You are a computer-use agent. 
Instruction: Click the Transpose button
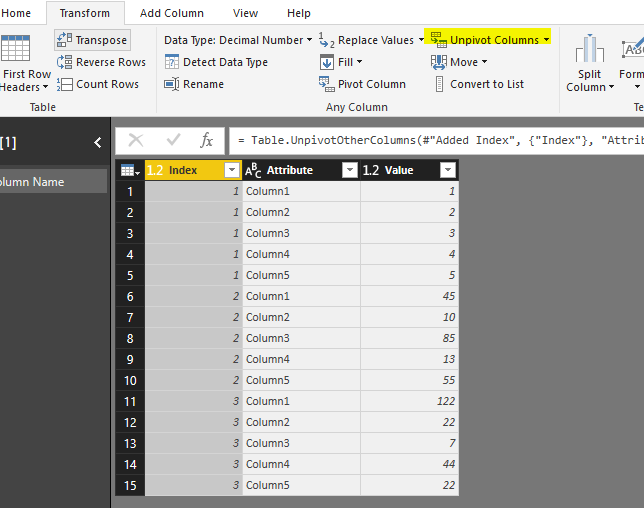(92, 40)
